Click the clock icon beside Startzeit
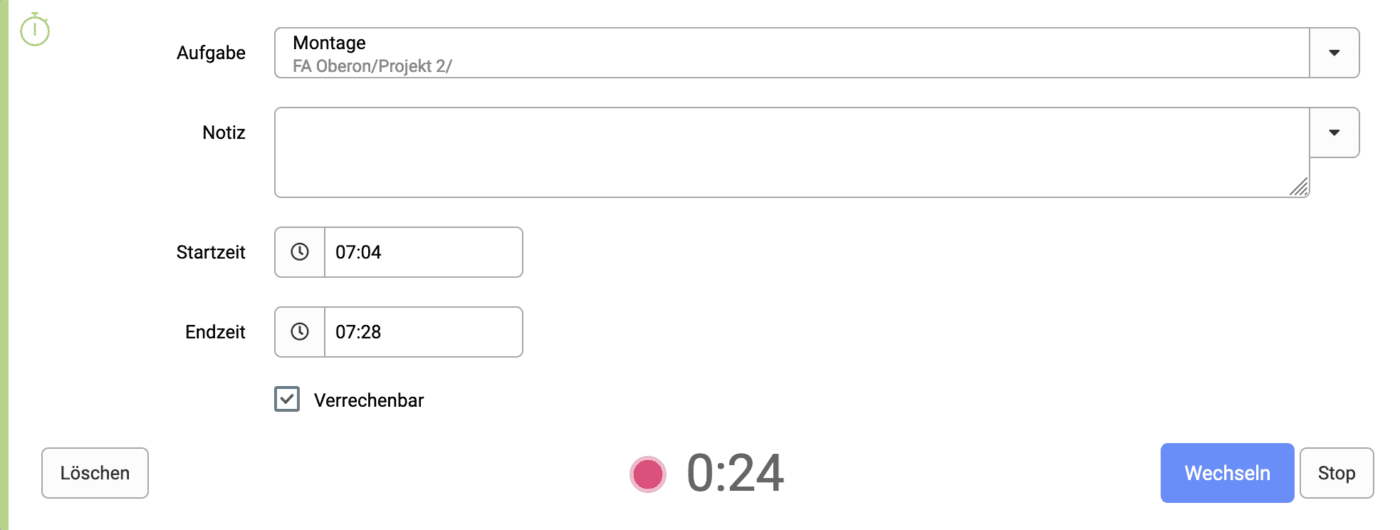 pyautogui.click(x=300, y=252)
